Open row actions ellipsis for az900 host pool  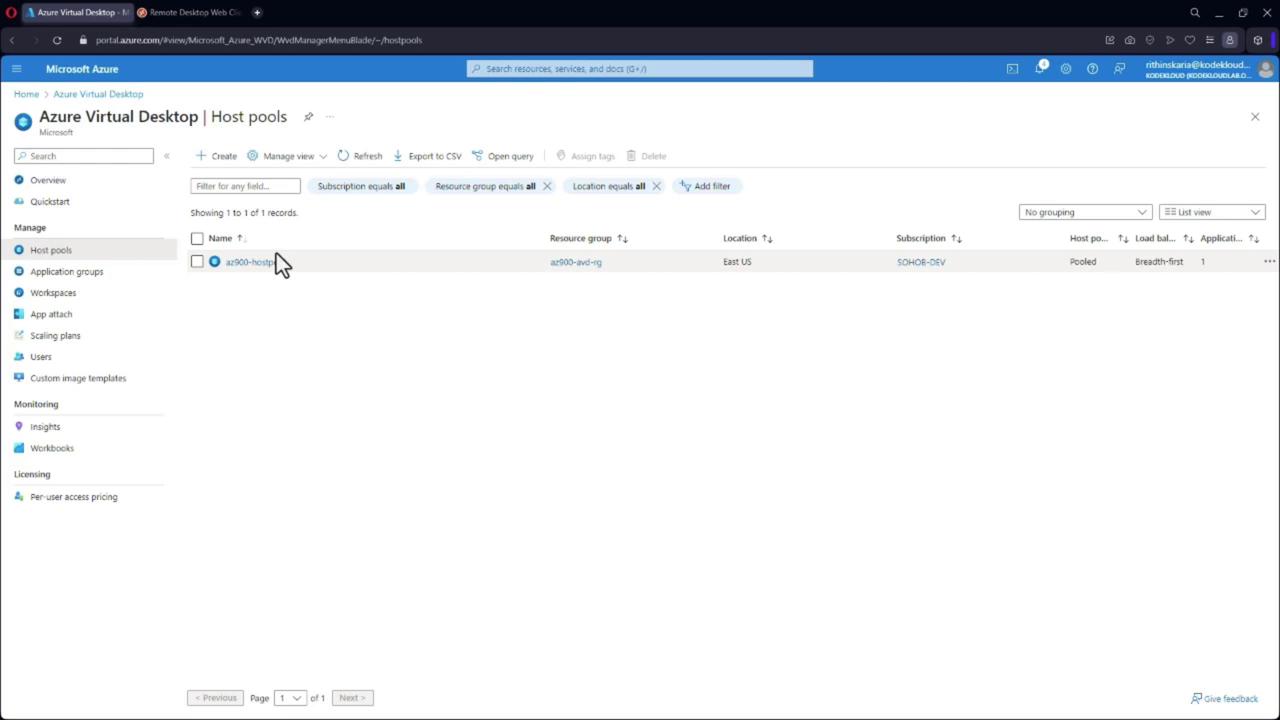click(x=1269, y=262)
